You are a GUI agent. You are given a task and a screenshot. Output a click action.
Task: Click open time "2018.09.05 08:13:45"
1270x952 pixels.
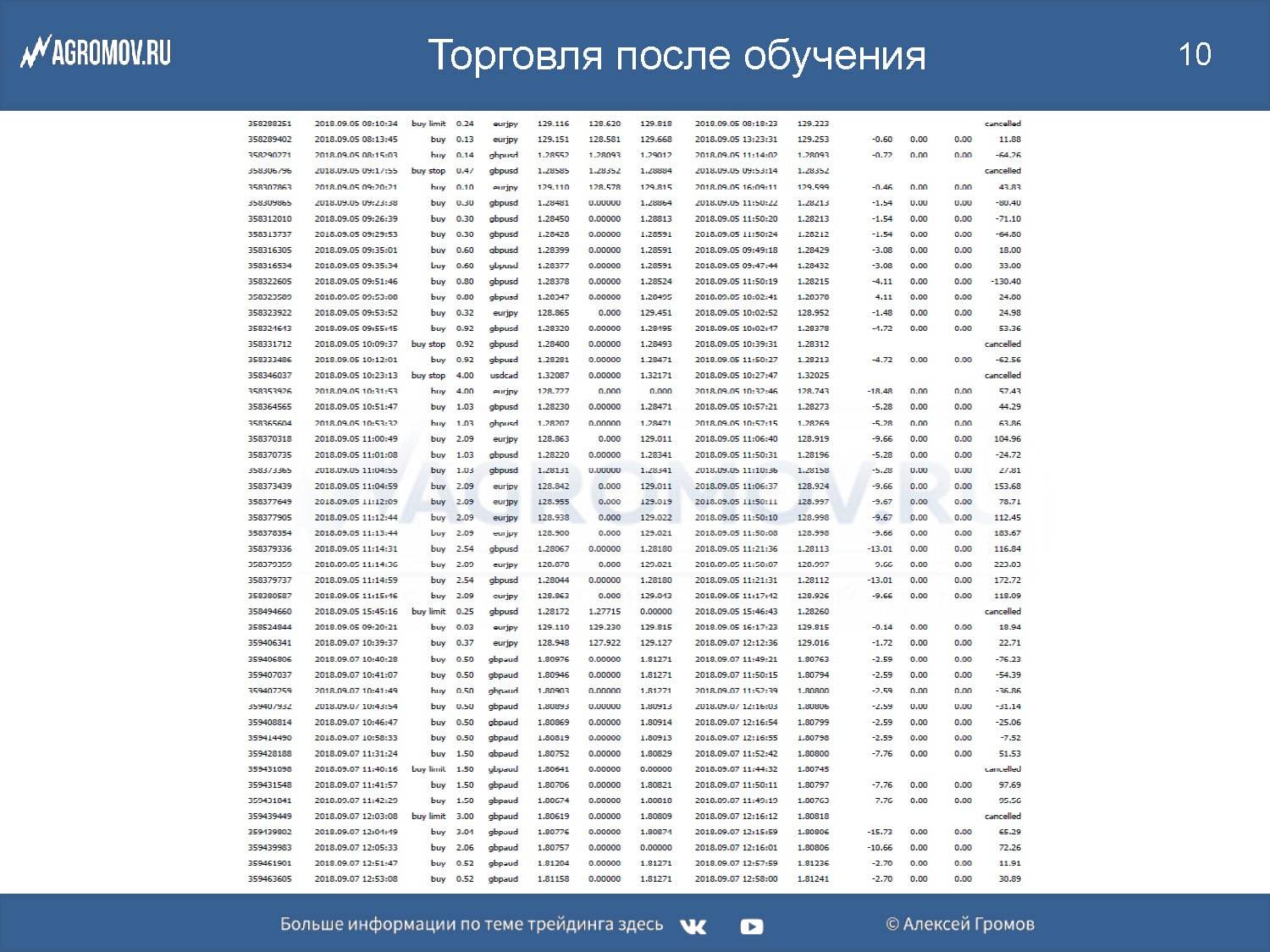(356, 140)
